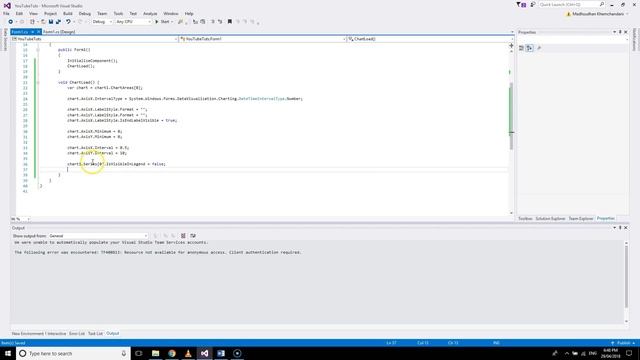Image resolution: width=640 pixels, height=360 pixels.
Task: Click the Undo arrow in toolbar
Action: [68, 22]
